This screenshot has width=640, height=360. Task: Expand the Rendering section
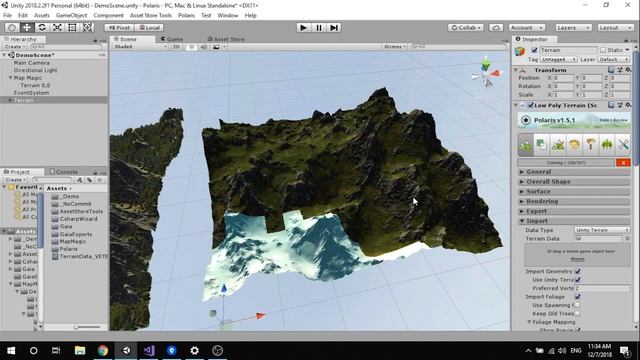(575, 201)
